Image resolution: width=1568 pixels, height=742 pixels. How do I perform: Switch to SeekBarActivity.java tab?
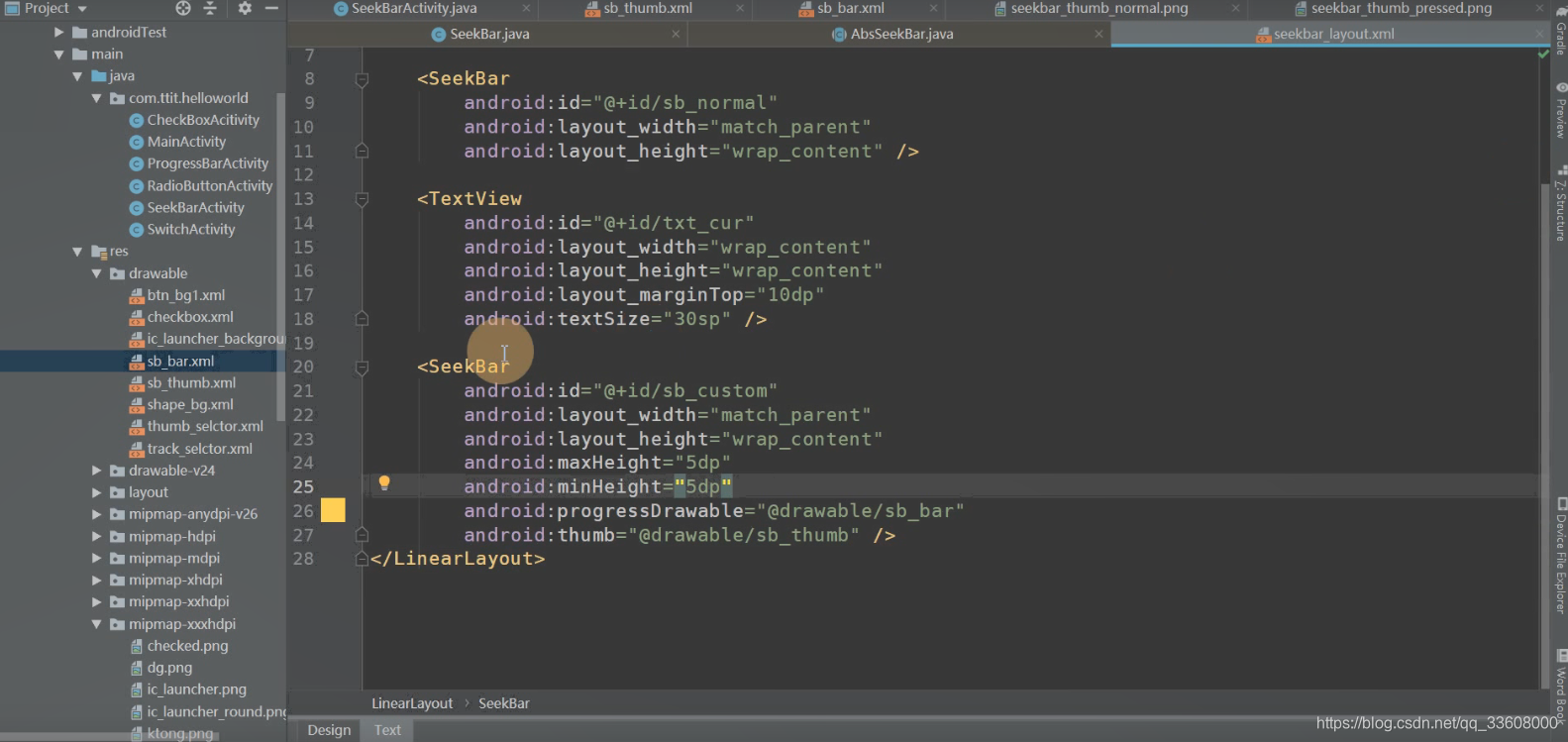pyautogui.click(x=414, y=8)
